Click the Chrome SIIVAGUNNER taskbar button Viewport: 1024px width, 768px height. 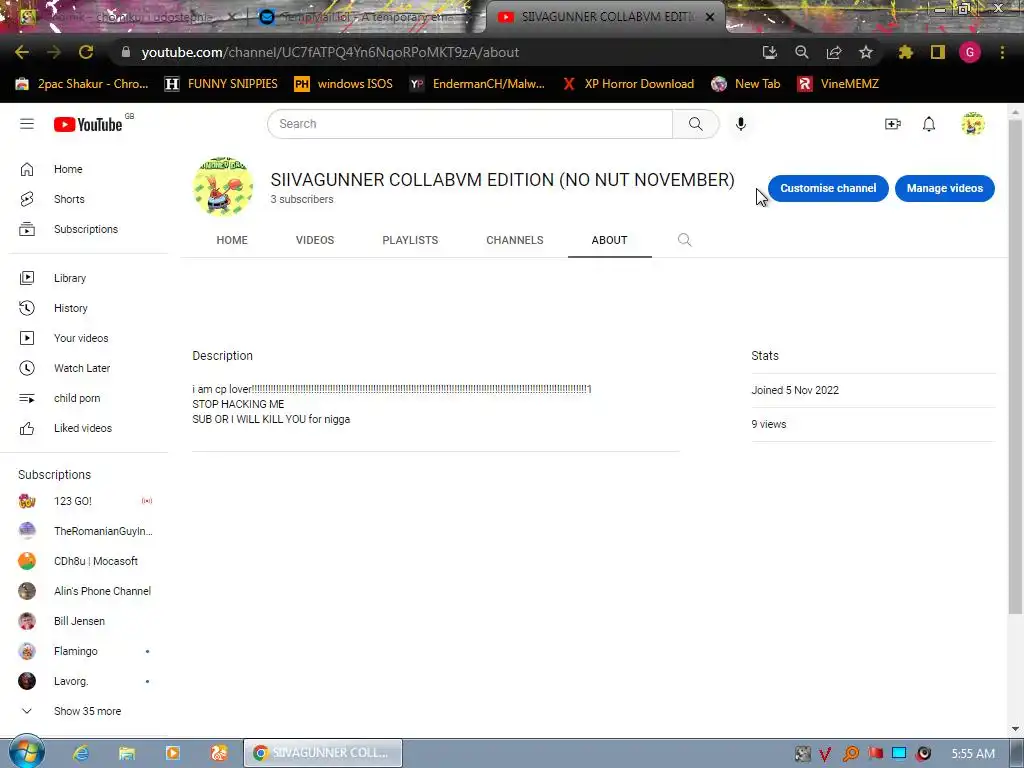[x=323, y=753]
